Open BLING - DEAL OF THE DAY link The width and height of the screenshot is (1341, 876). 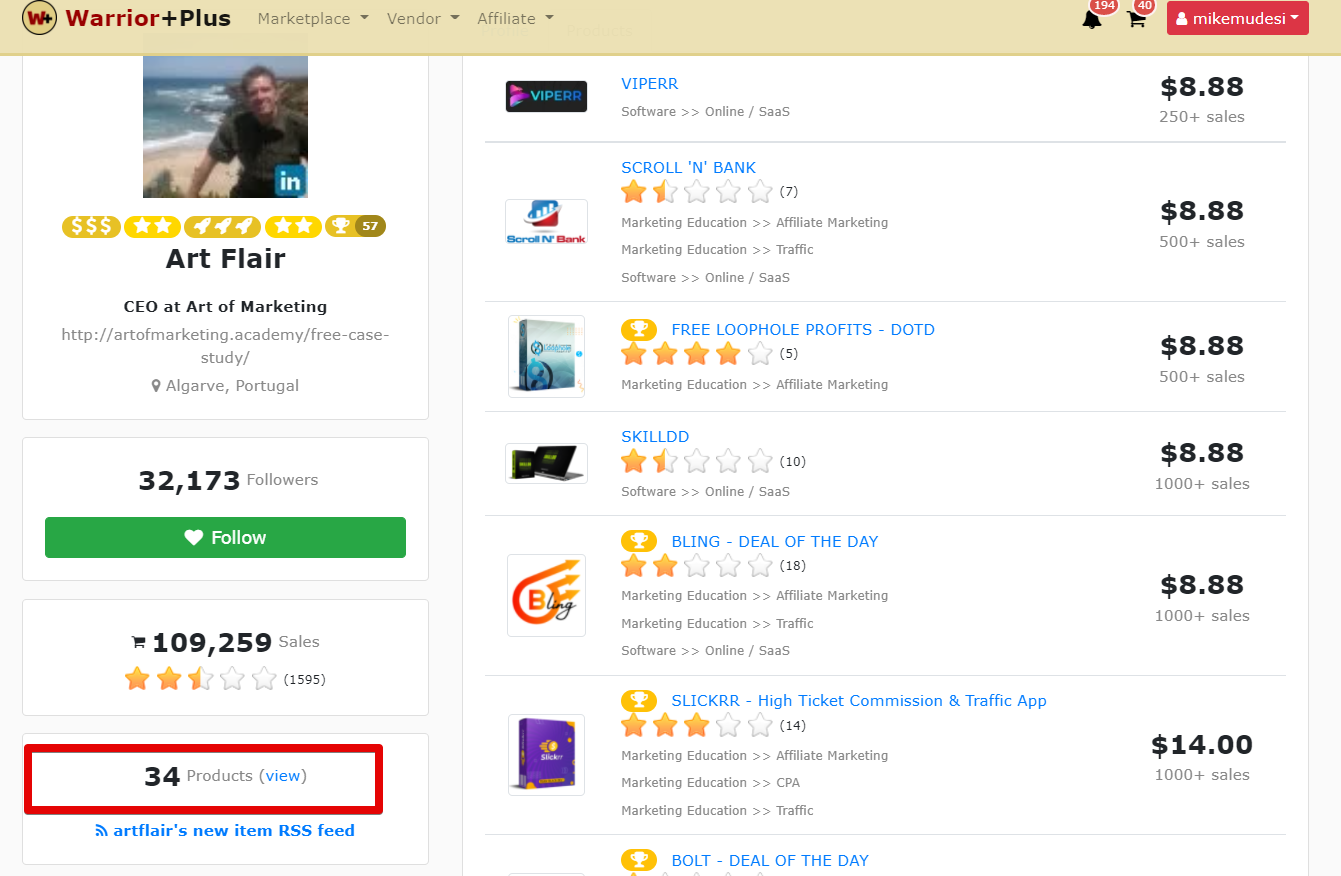tap(775, 542)
